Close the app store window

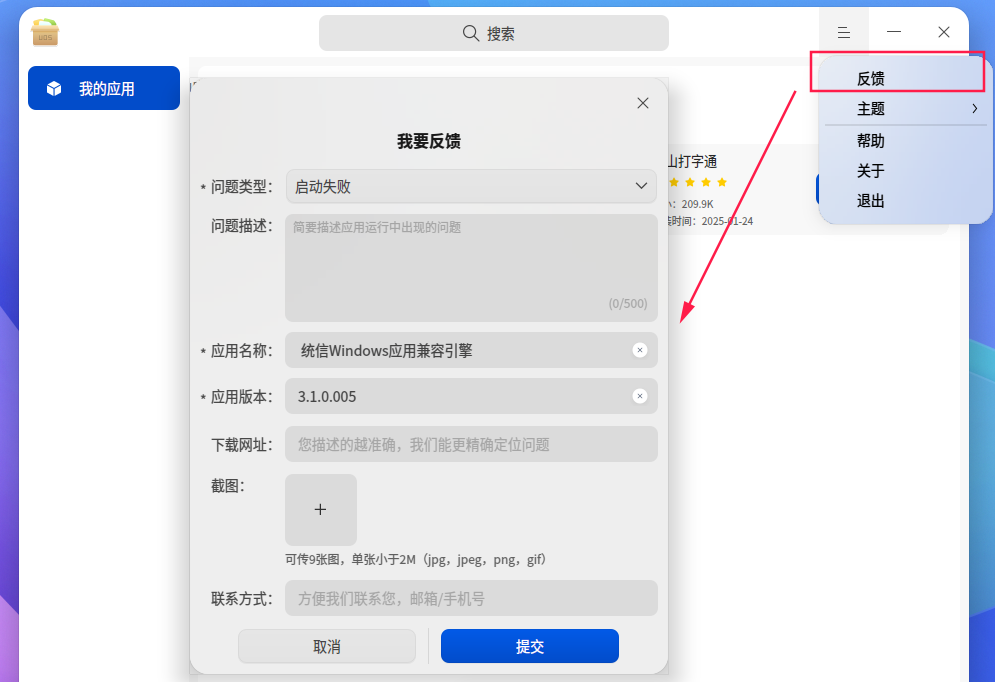(x=944, y=32)
